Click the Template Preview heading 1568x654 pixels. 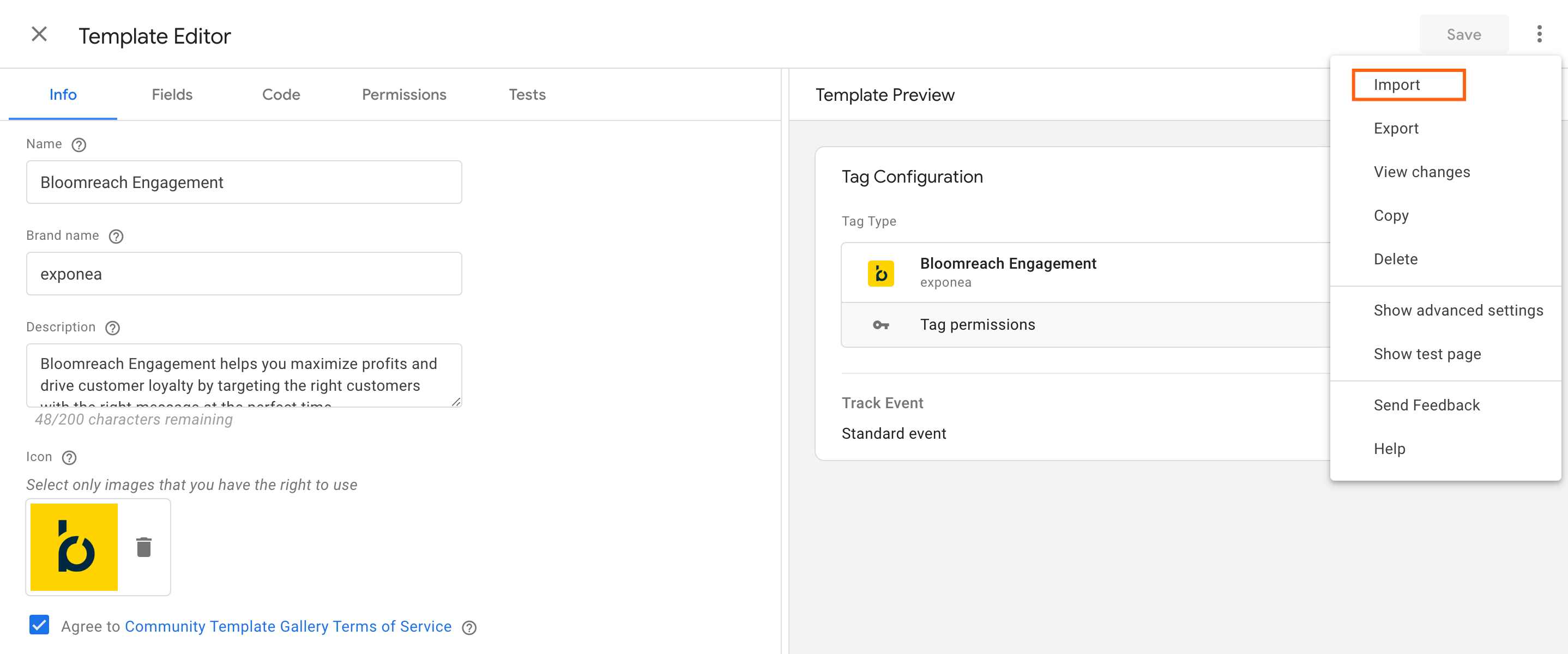[884, 95]
